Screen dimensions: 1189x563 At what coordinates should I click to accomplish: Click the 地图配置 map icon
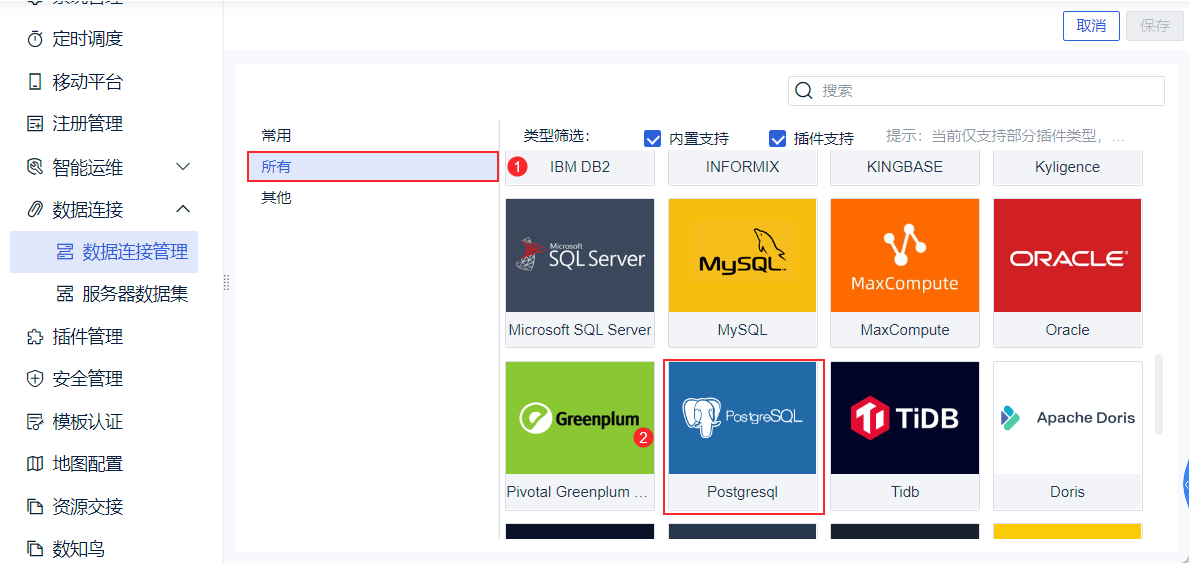pos(35,464)
